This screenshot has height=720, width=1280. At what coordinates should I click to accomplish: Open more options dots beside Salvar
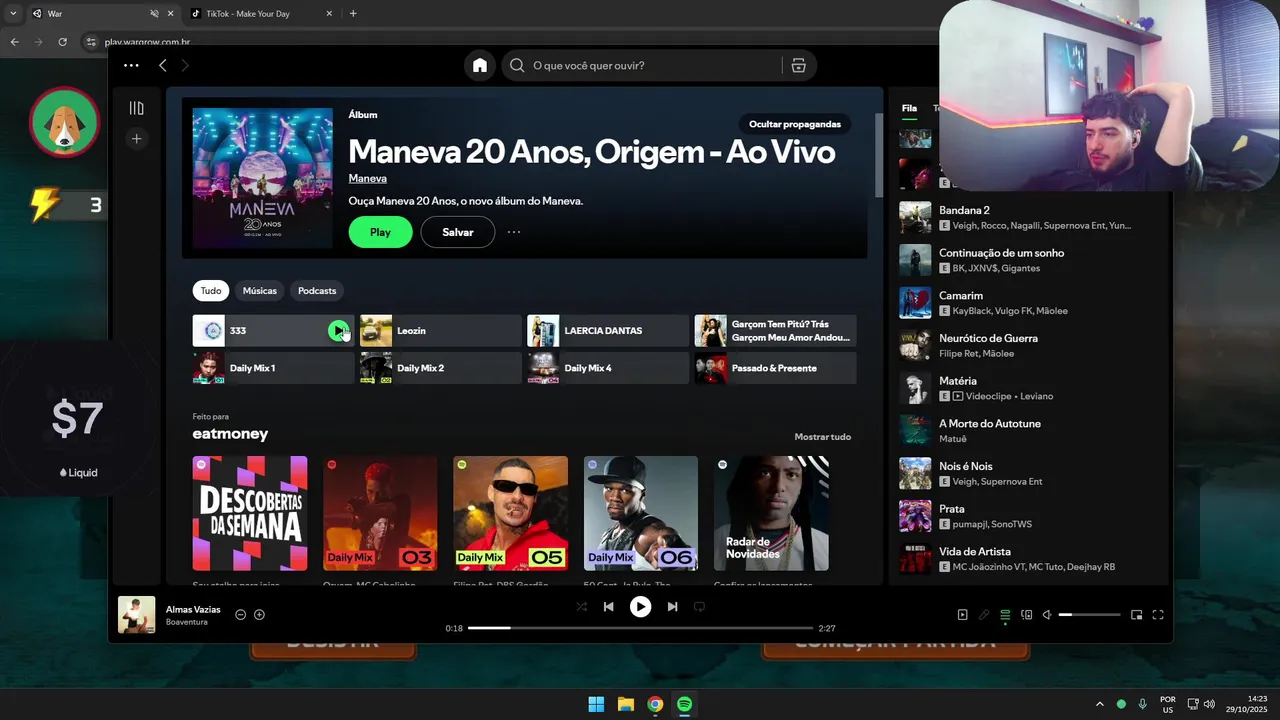tap(514, 232)
